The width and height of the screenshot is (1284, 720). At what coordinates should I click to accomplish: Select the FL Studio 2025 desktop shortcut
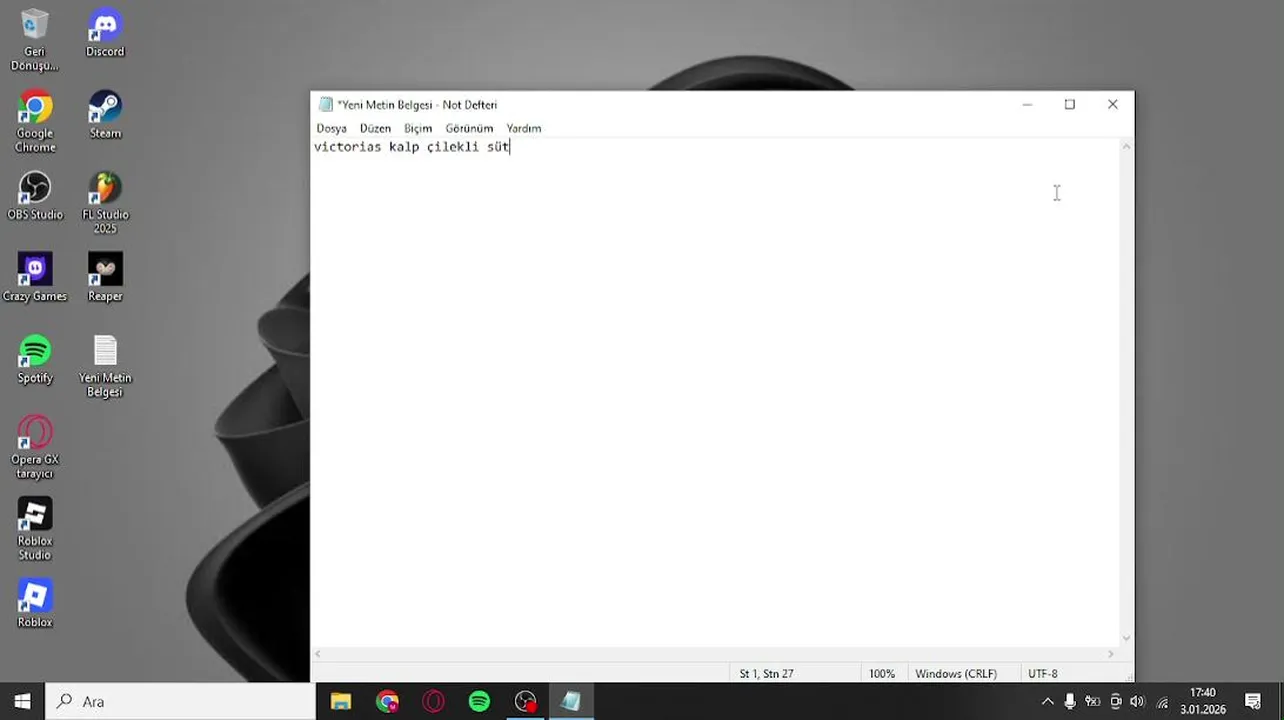(105, 203)
